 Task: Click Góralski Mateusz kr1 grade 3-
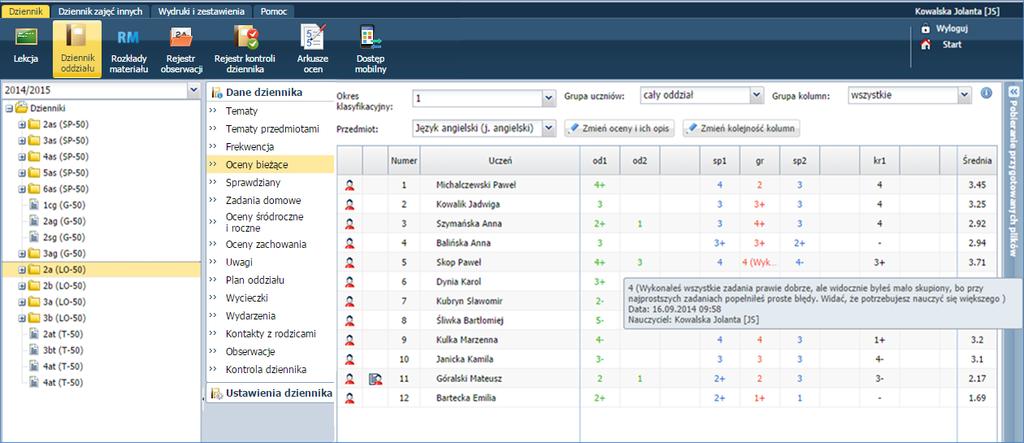point(880,378)
